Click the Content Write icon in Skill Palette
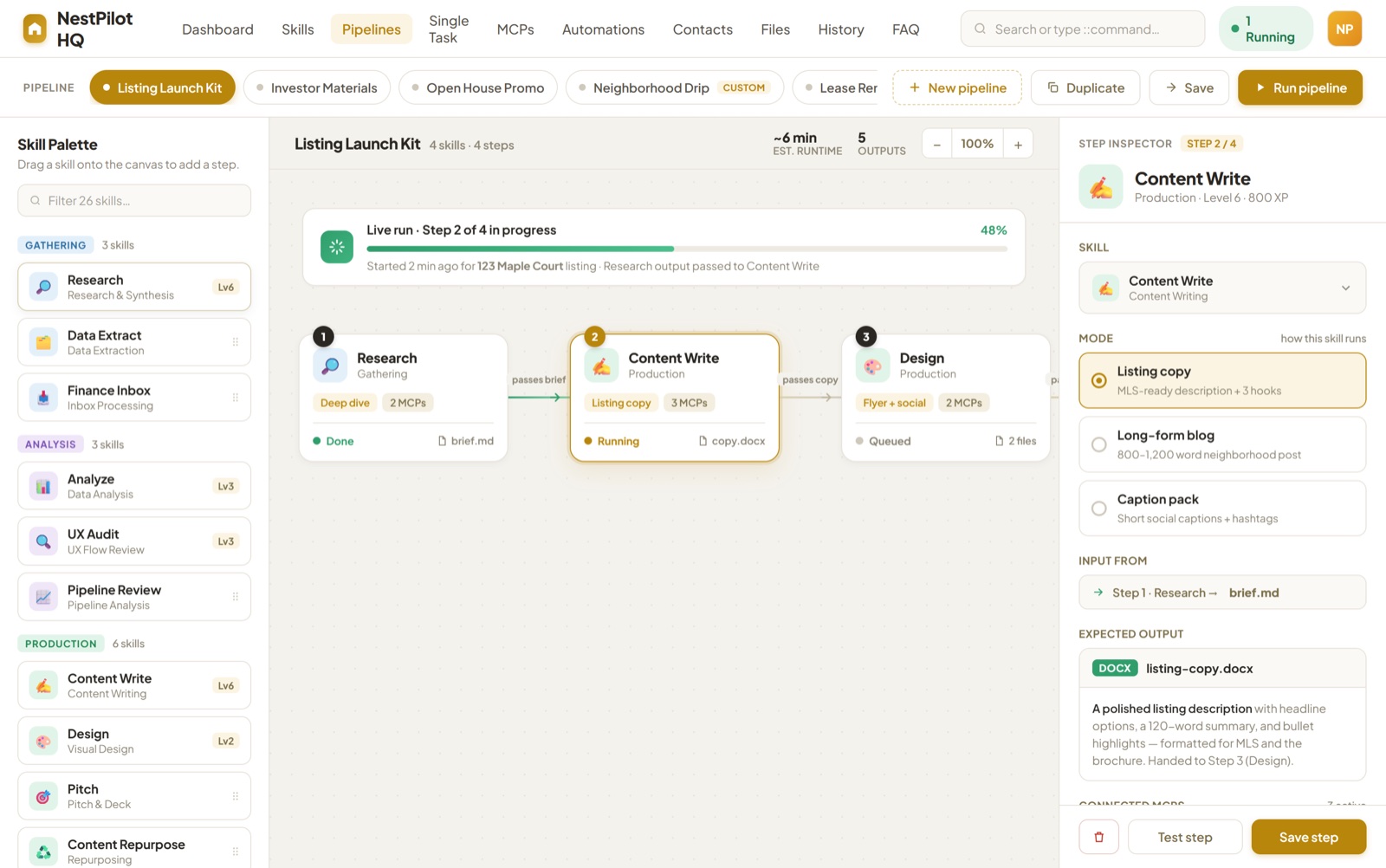 [x=43, y=685]
